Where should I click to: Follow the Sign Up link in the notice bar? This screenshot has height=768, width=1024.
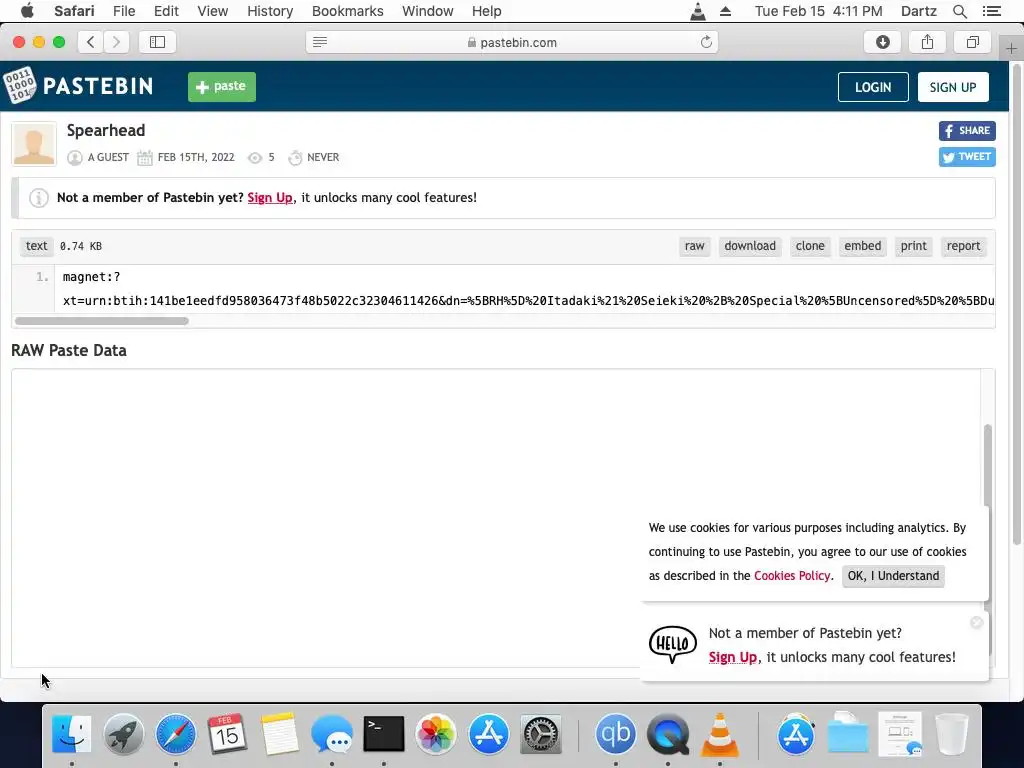tap(270, 197)
